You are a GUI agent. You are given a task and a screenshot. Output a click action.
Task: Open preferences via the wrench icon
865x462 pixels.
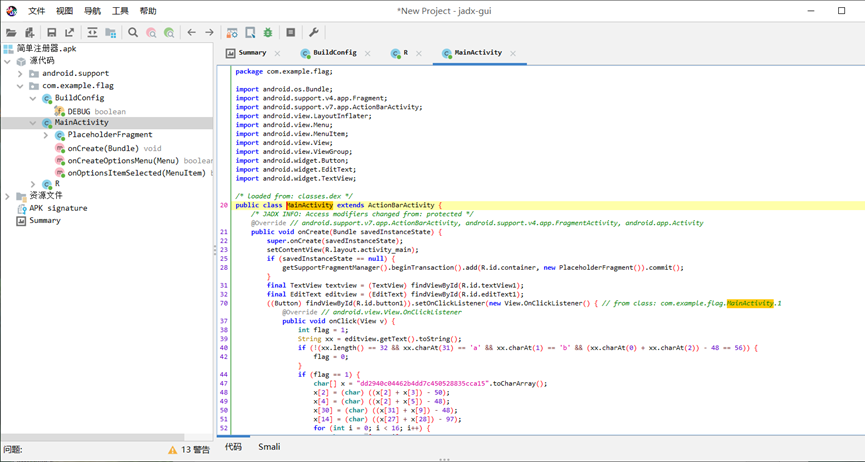313,33
